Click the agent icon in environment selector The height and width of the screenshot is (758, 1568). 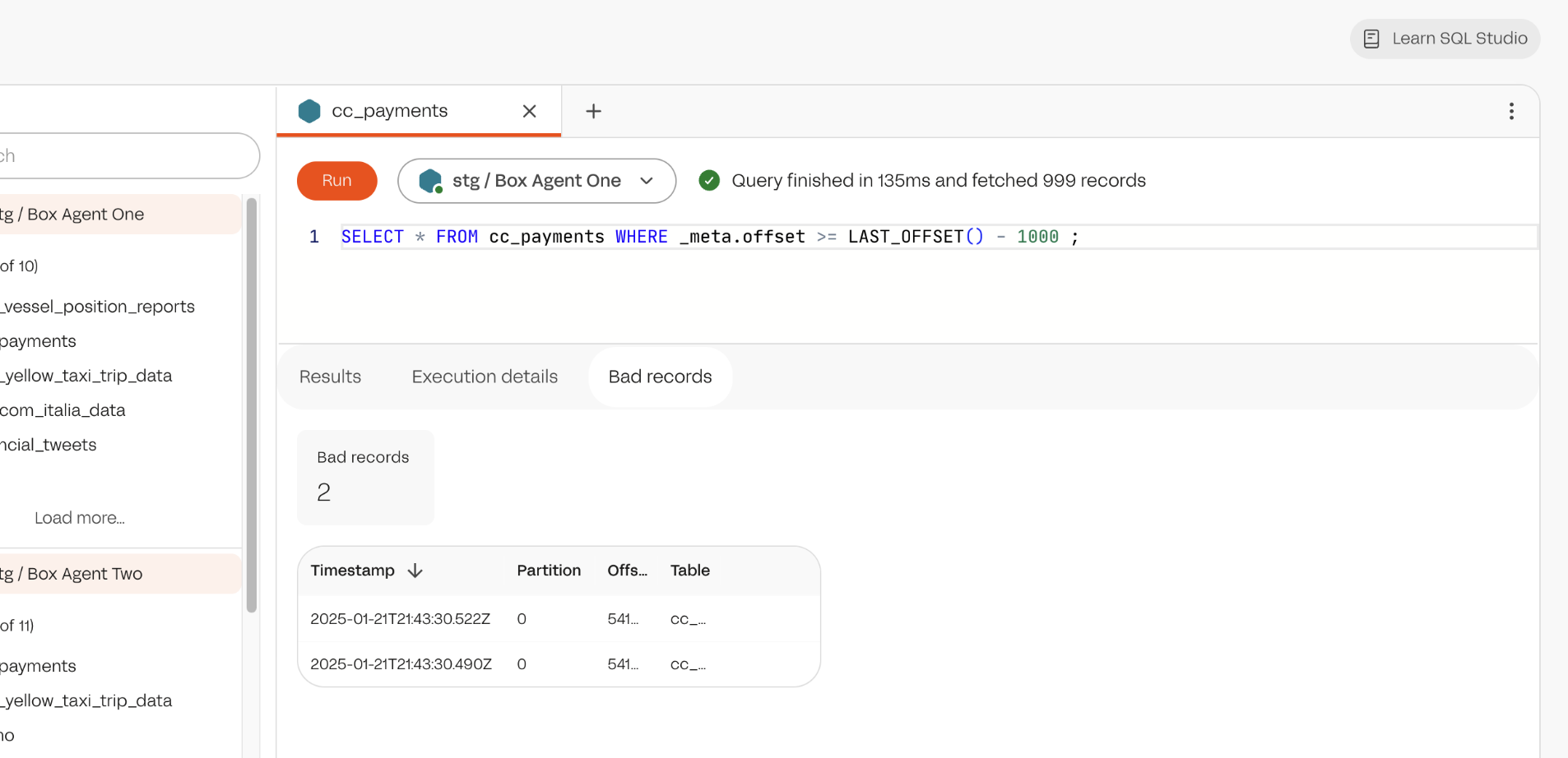(430, 181)
